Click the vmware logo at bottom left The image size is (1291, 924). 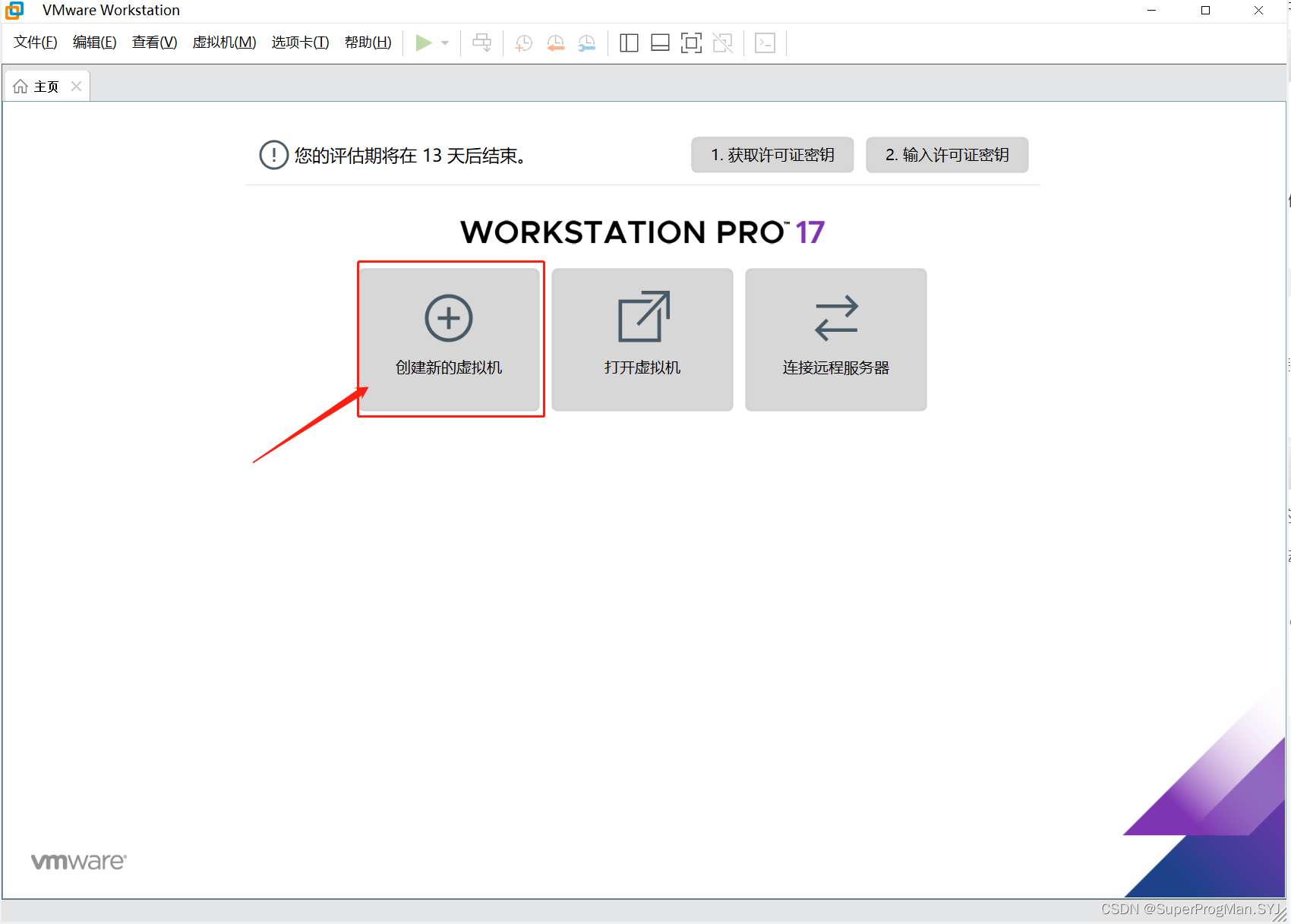(x=79, y=862)
